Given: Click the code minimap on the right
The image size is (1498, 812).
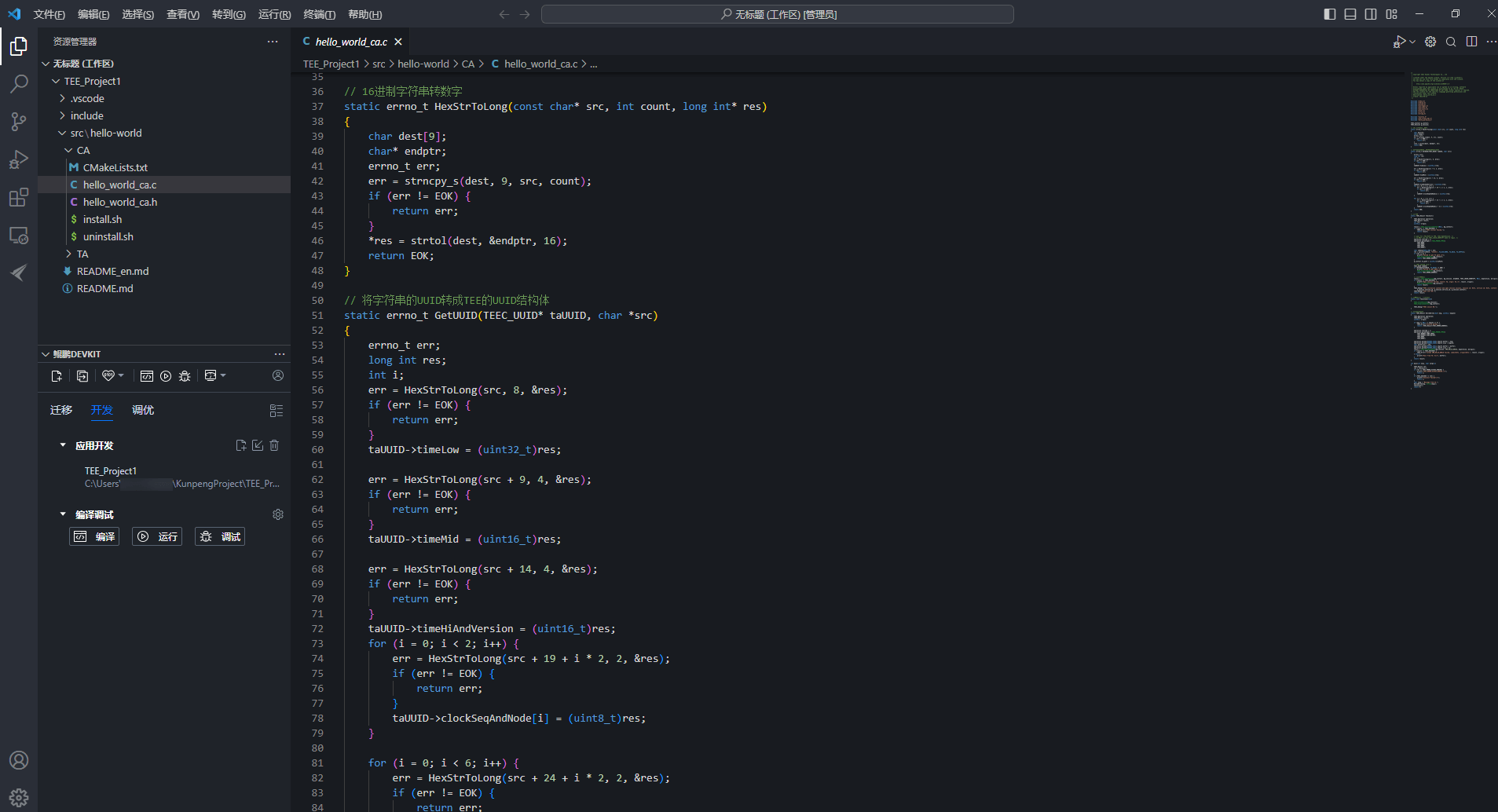Looking at the screenshot, I should [x=1450, y=232].
